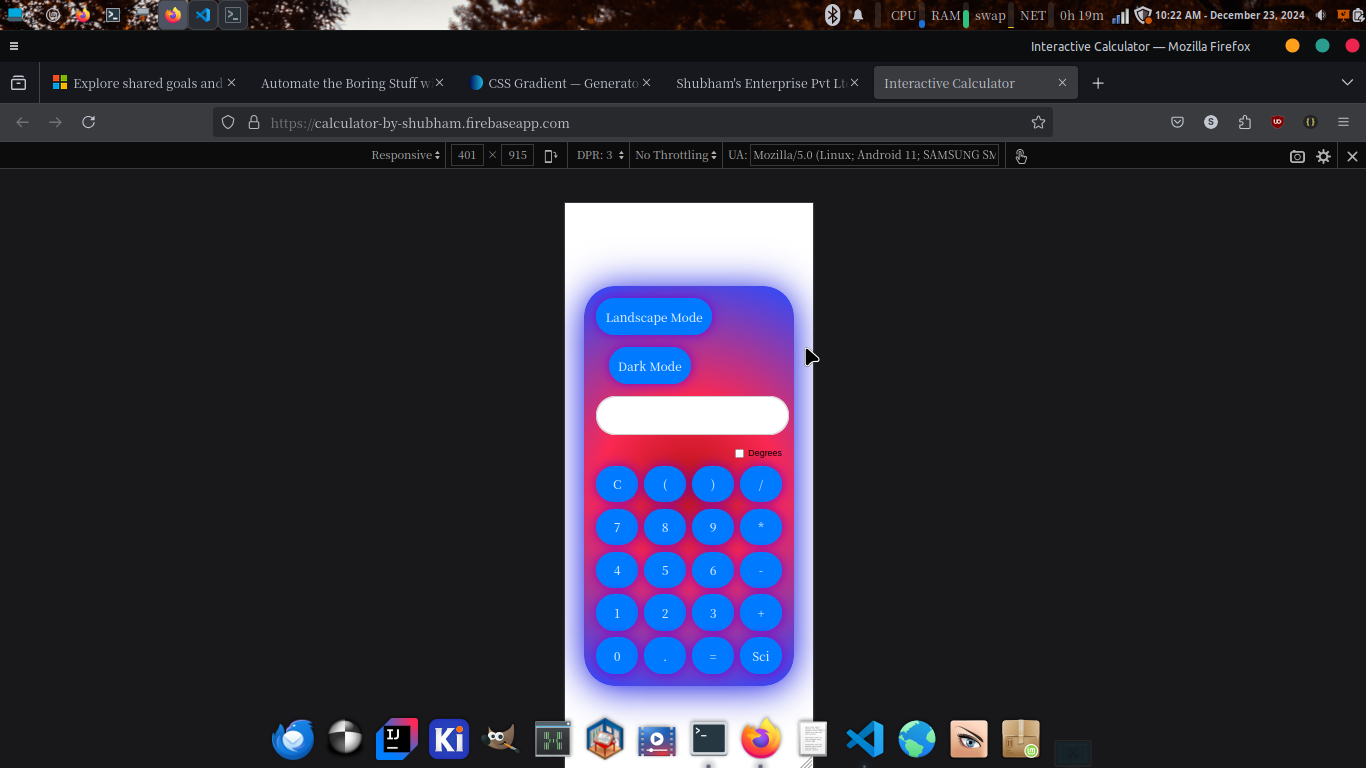Open the Firefox extensions puzzle icon
1366x768 pixels.
(x=1244, y=122)
